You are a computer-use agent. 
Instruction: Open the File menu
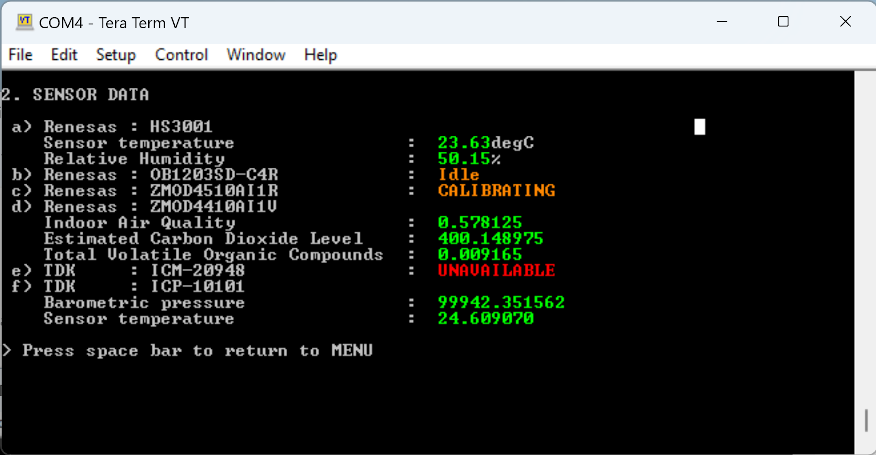tap(21, 55)
